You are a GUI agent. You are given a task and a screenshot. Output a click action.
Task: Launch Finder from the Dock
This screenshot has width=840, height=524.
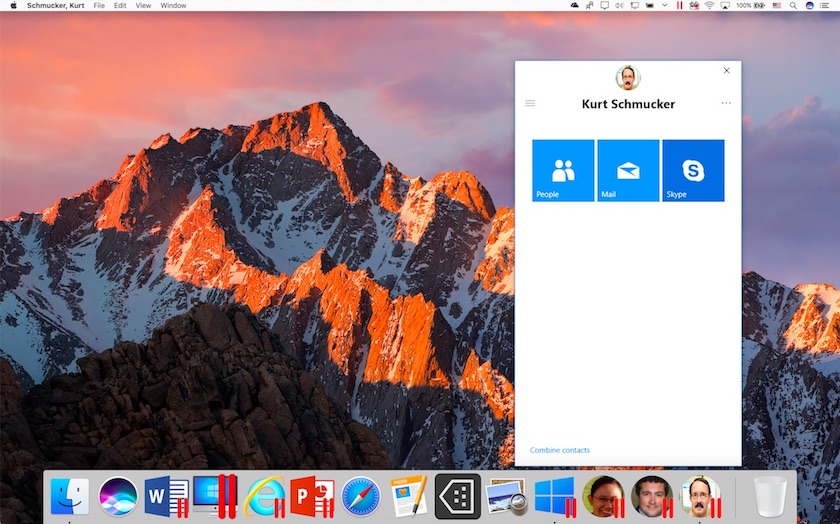70,497
